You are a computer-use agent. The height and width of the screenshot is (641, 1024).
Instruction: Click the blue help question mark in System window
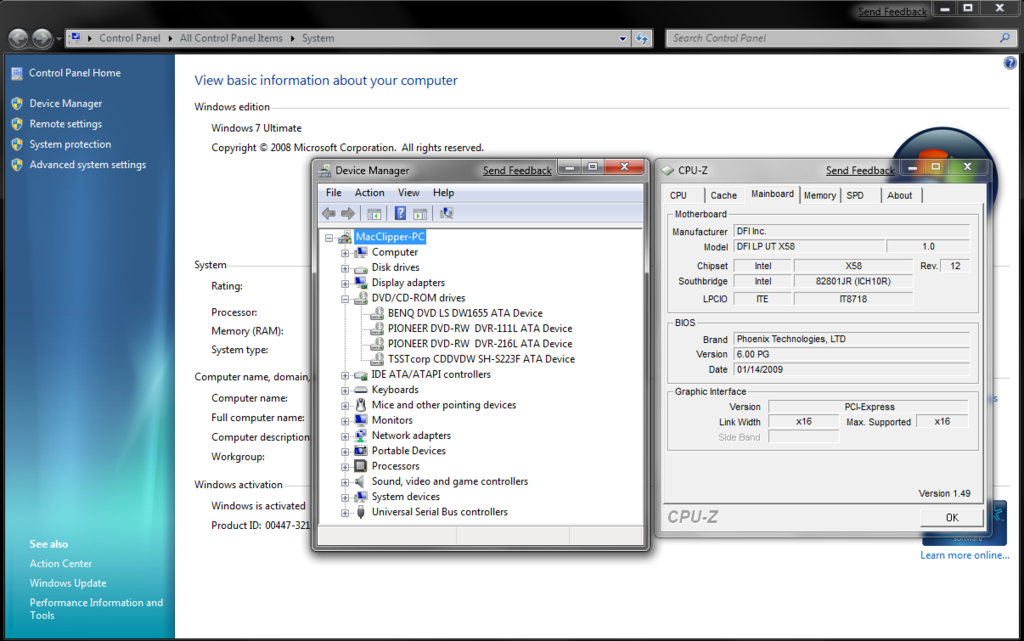[x=1010, y=63]
